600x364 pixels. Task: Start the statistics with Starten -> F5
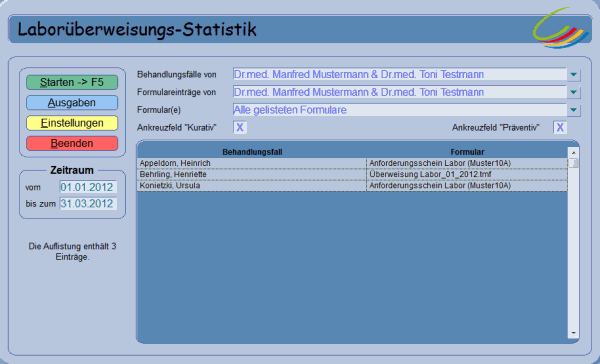click(72, 82)
